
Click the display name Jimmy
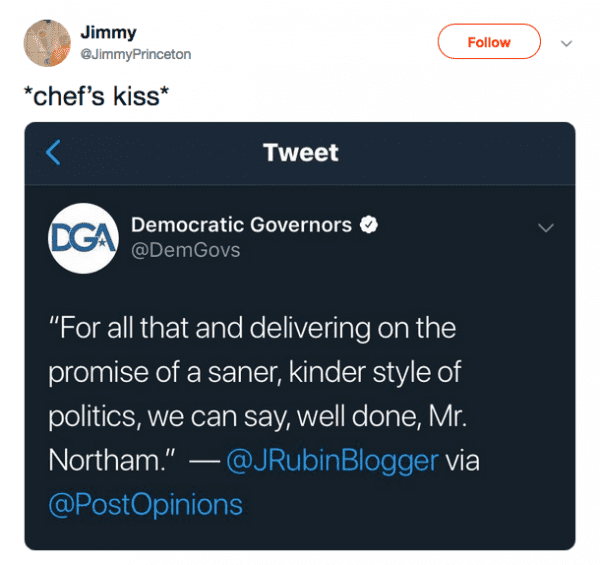click(108, 32)
